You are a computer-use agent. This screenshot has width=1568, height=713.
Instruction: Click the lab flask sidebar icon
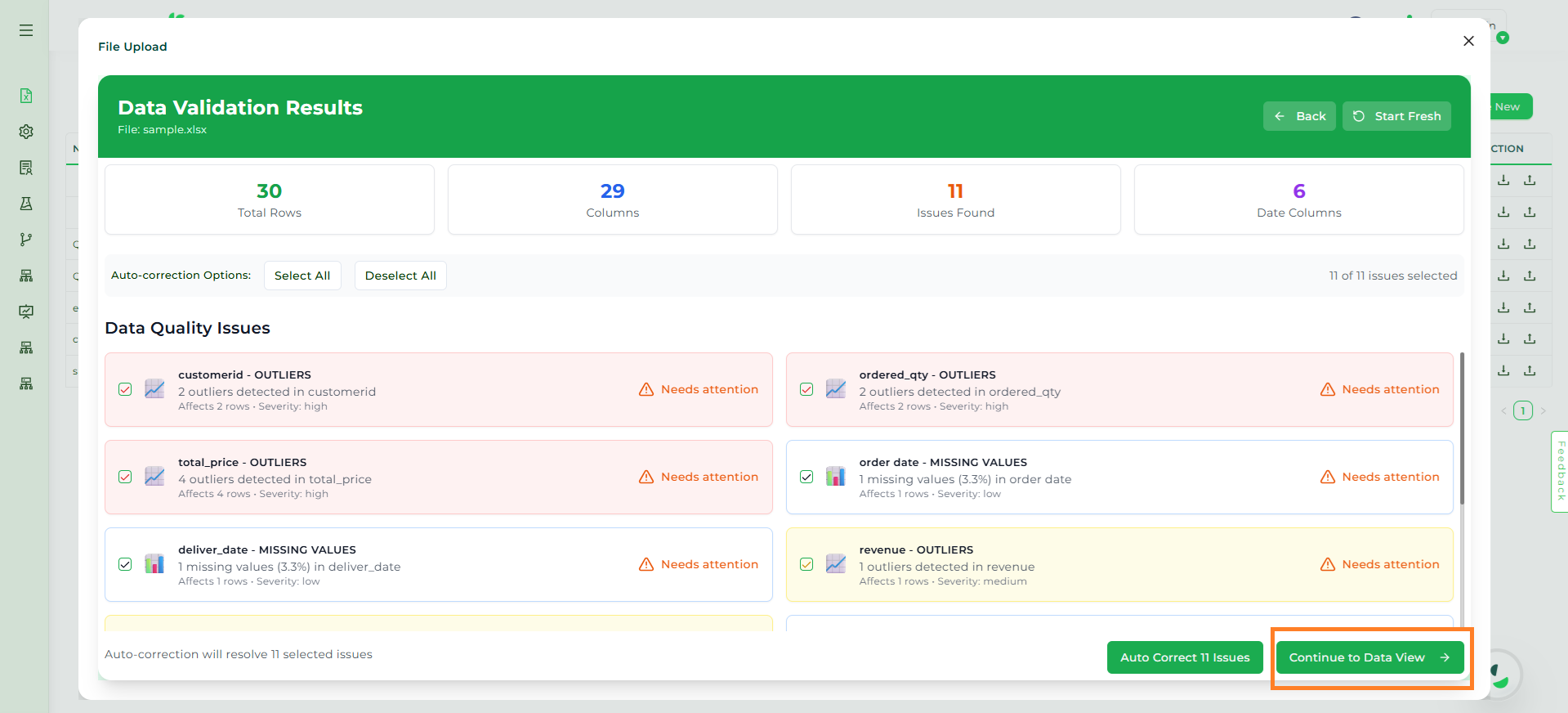(26, 204)
